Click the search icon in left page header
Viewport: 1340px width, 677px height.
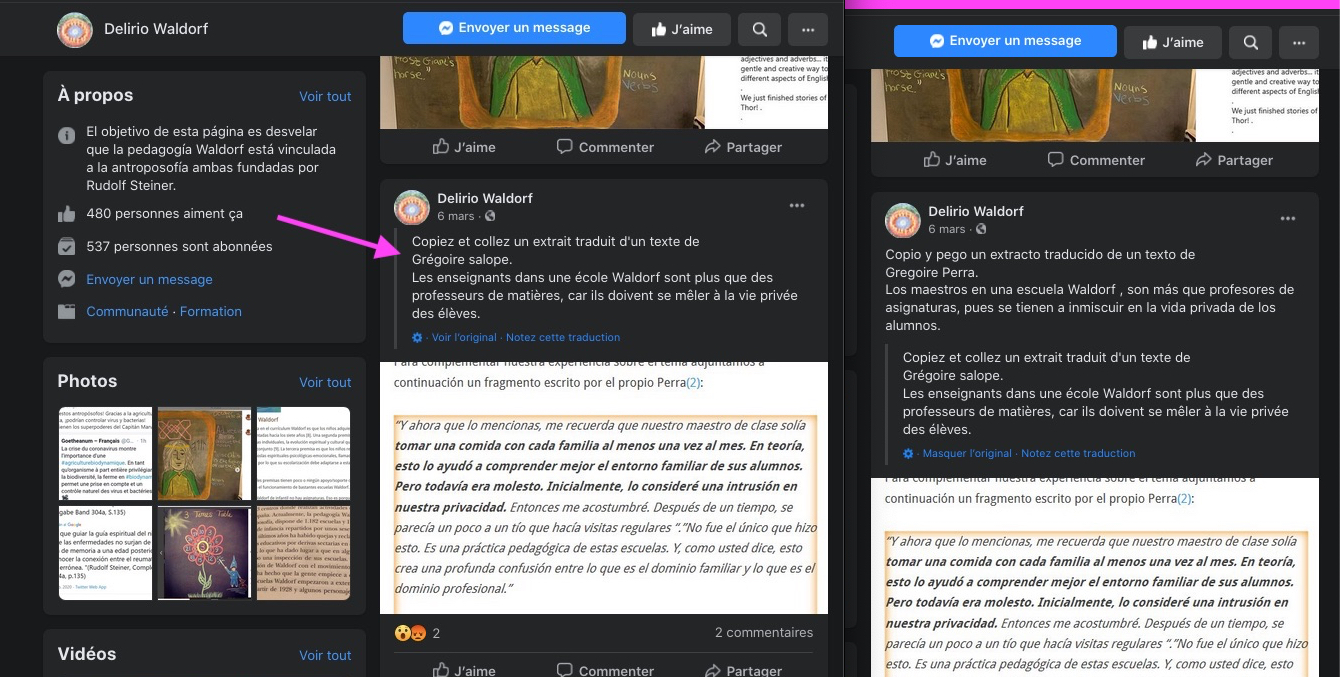760,29
